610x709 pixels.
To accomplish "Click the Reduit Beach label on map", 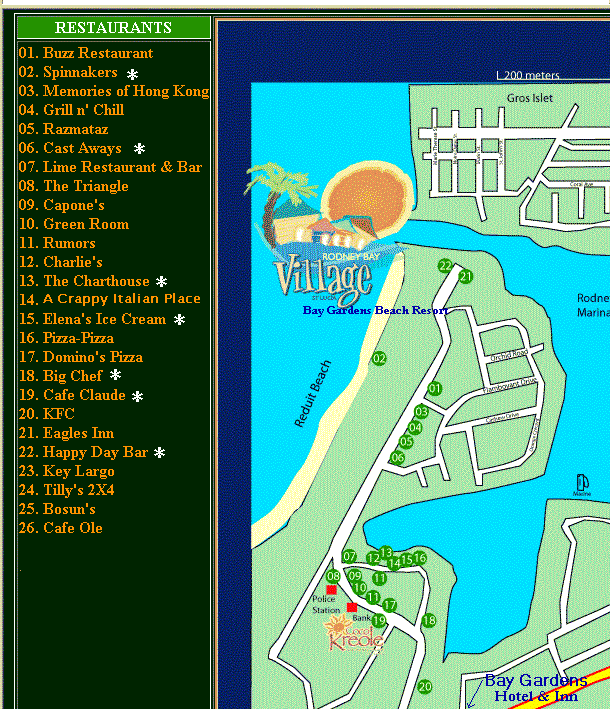I will tap(312, 394).
